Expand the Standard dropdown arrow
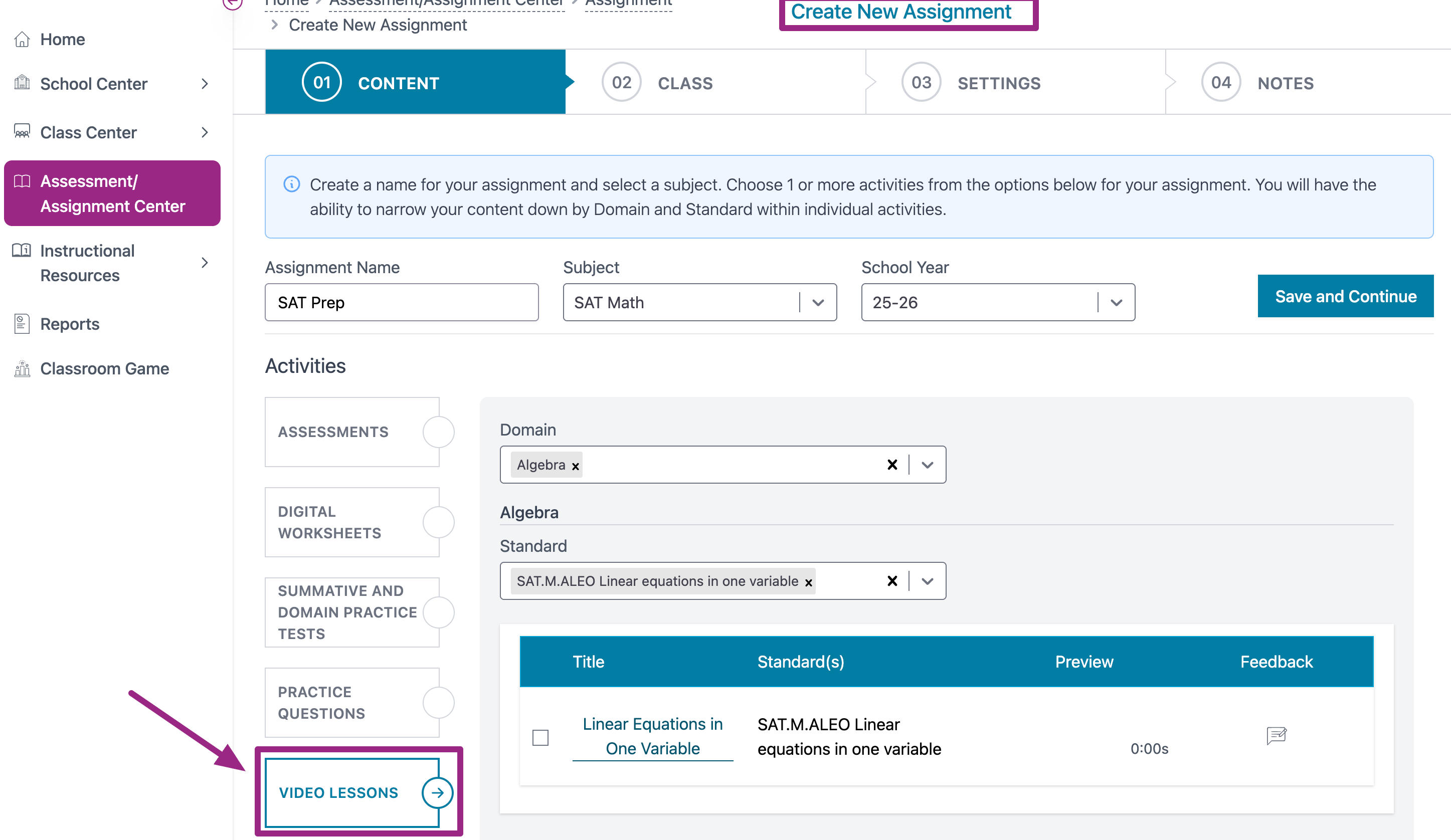The height and width of the screenshot is (840, 1451). (x=927, y=581)
